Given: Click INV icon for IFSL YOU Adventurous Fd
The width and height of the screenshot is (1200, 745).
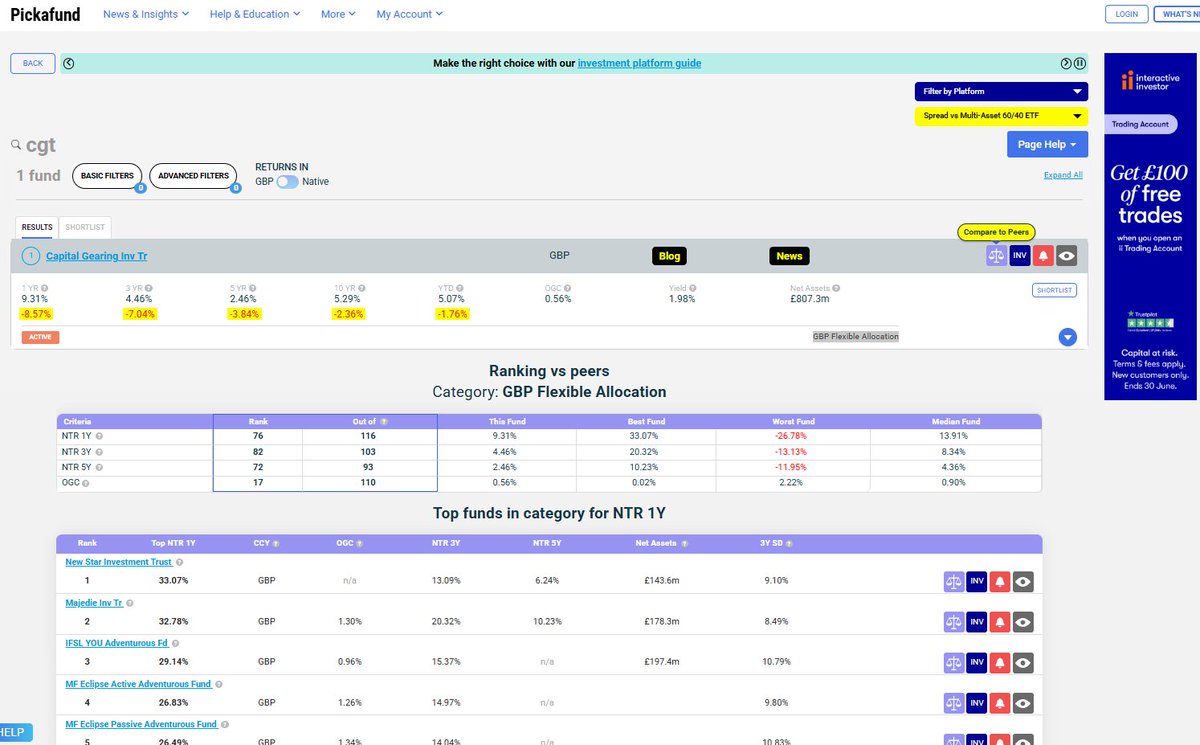Looking at the screenshot, I should pos(978,662).
